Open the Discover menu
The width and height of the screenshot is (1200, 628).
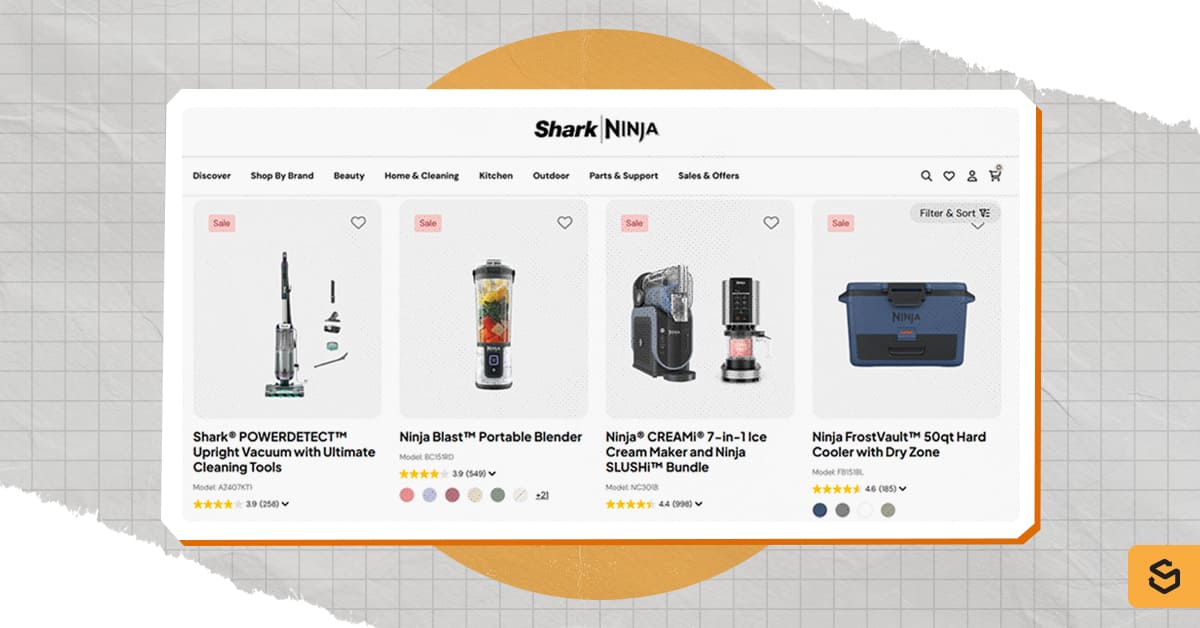coord(212,176)
